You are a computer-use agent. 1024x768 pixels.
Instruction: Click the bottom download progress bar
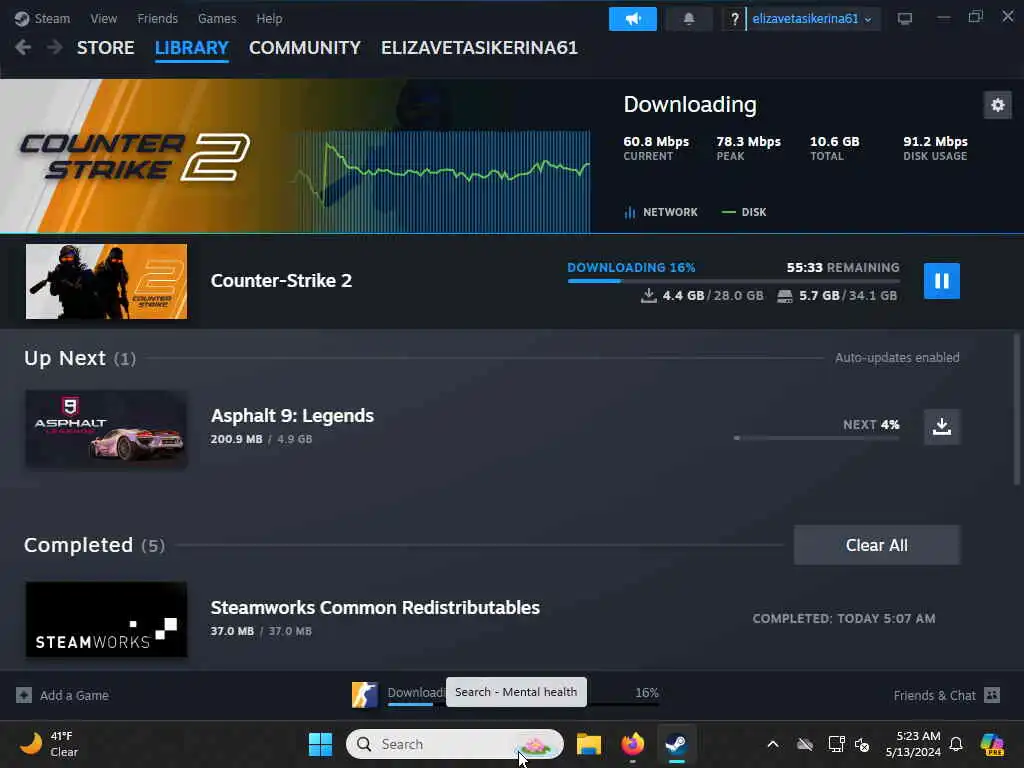[523, 704]
